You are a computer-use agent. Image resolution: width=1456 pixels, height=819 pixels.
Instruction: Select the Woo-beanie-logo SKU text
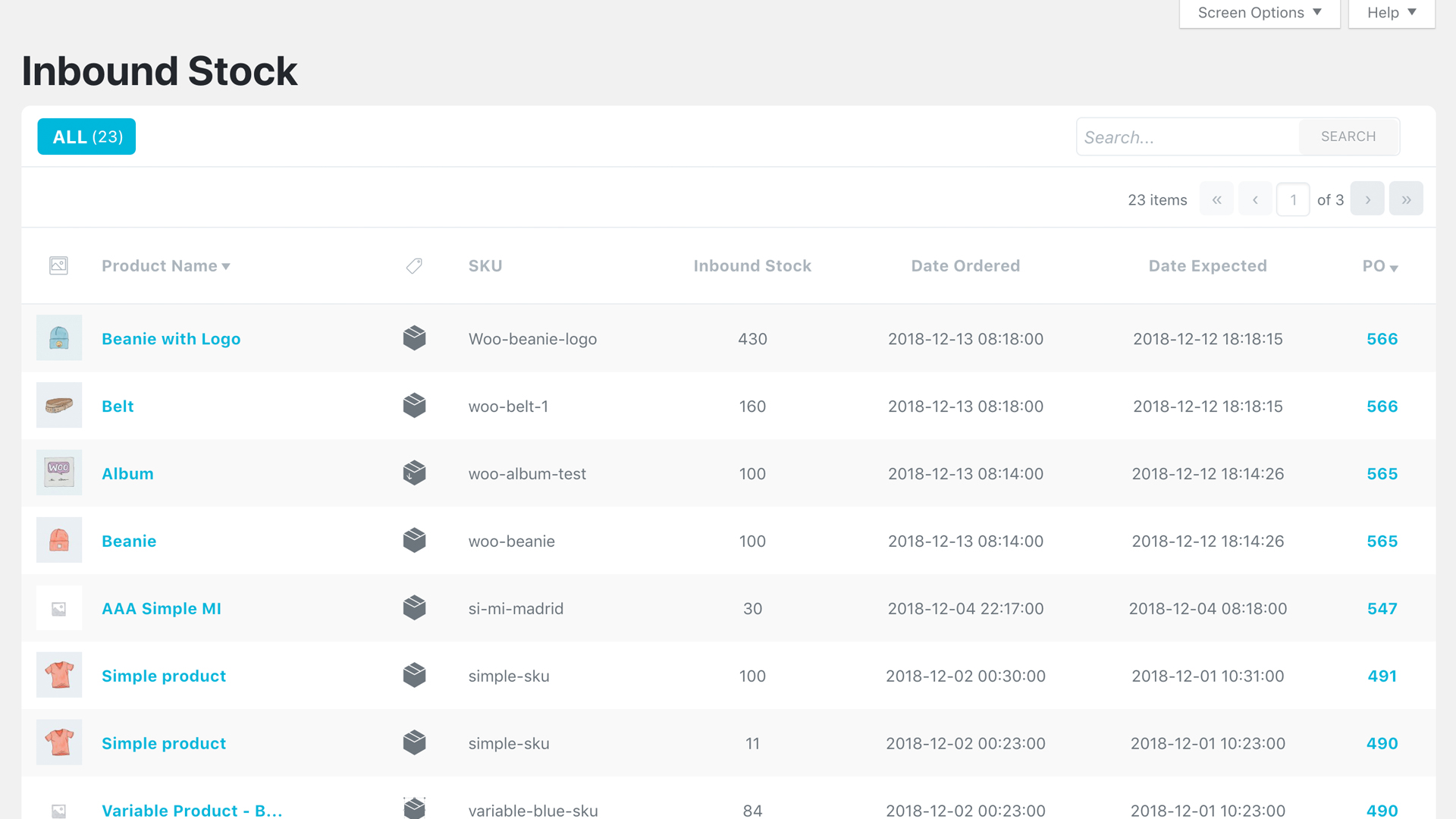click(532, 339)
